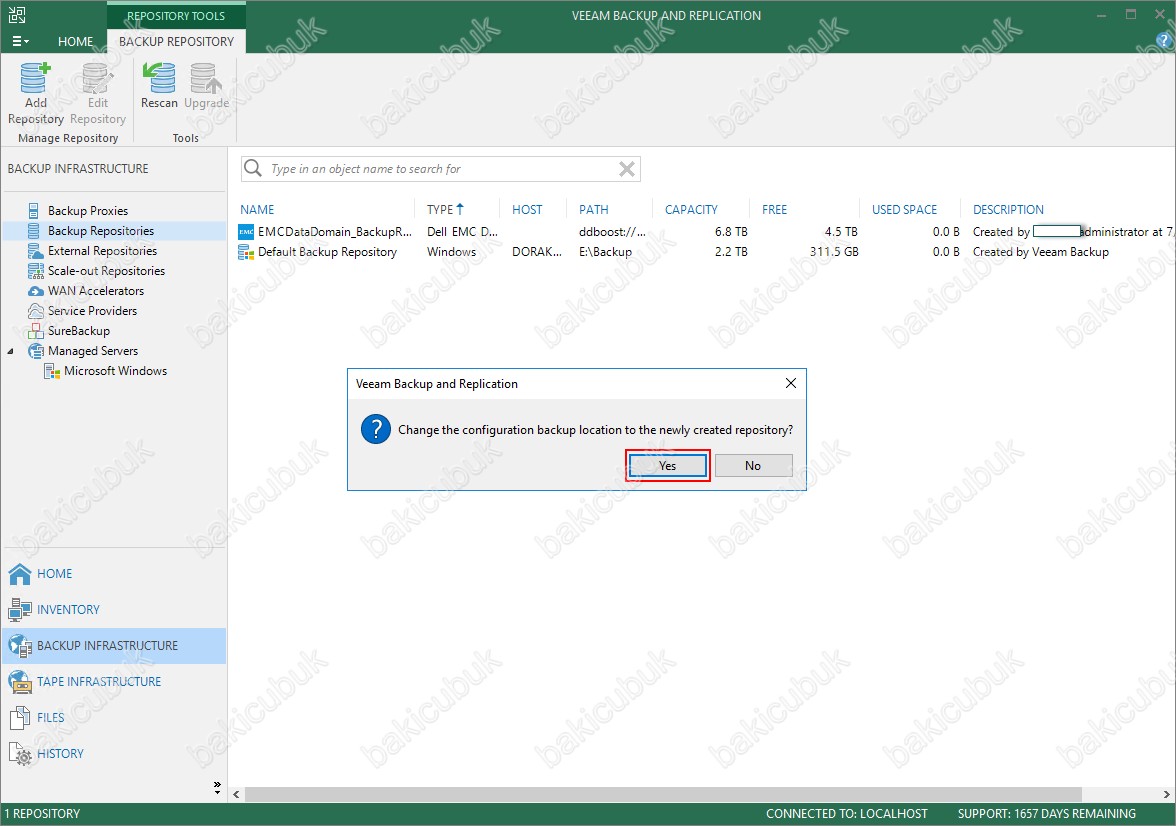
Task: Open the FILES navigation pane
Action: click(x=112, y=718)
